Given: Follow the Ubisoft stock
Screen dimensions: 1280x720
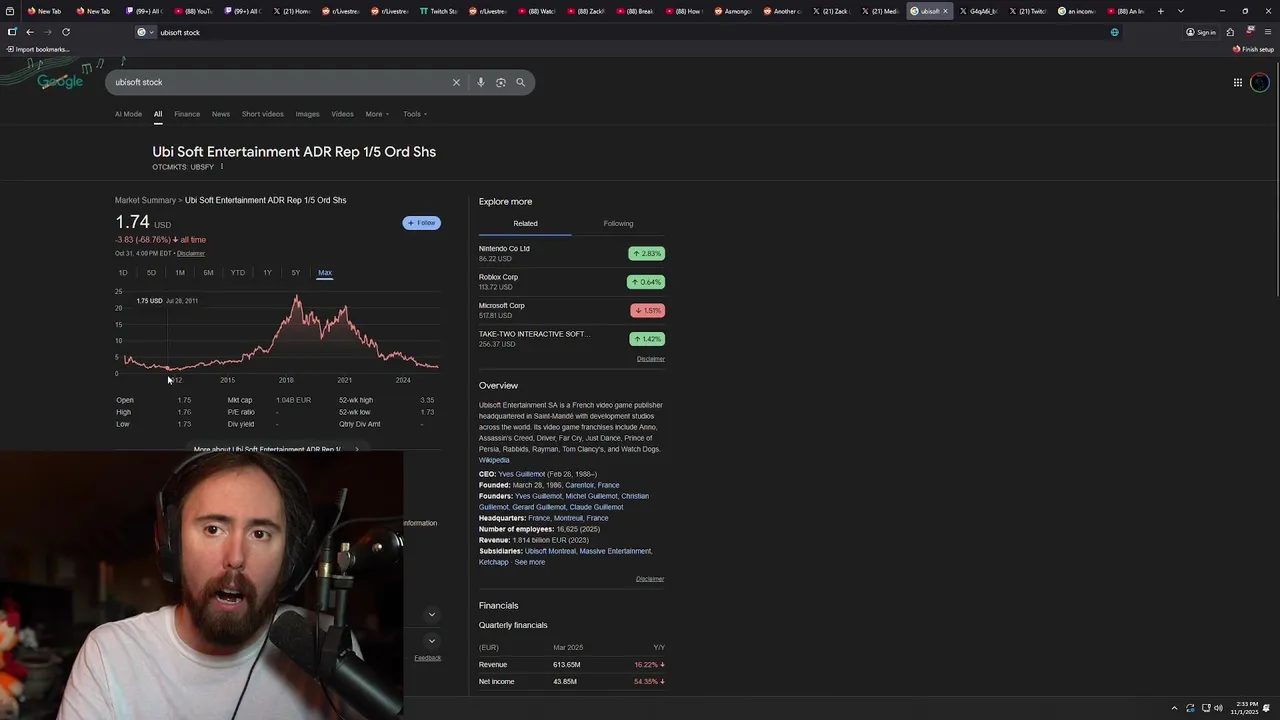Looking at the screenshot, I should [x=422, y=223].
